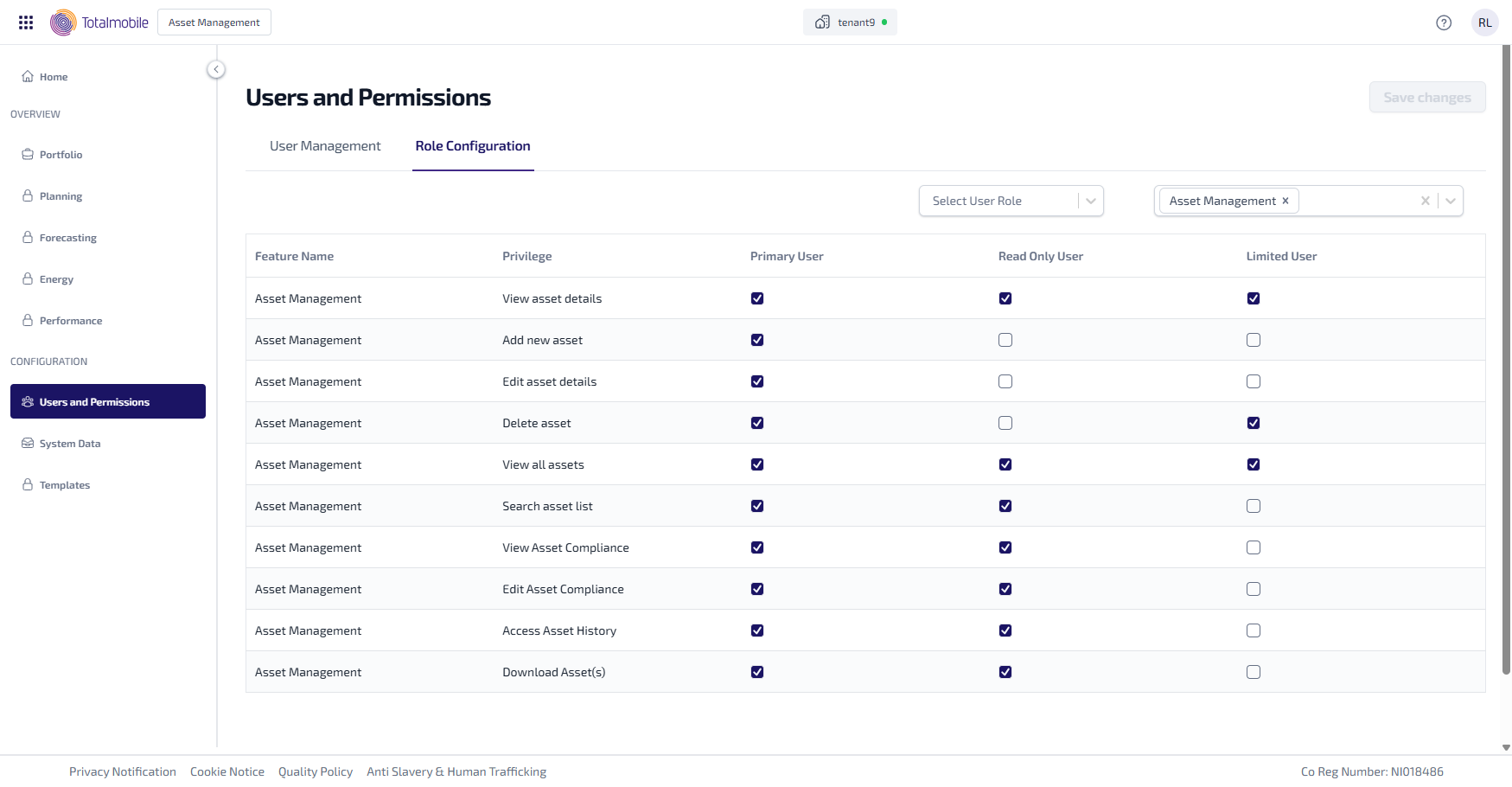1512x787 pixels.
Task: Click the Save changes button
Action: click(x=1426, y=98)
